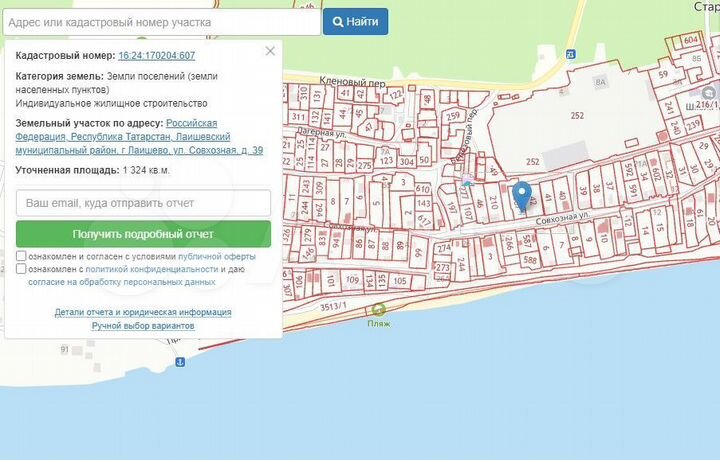Click parcel number 50

424,160
